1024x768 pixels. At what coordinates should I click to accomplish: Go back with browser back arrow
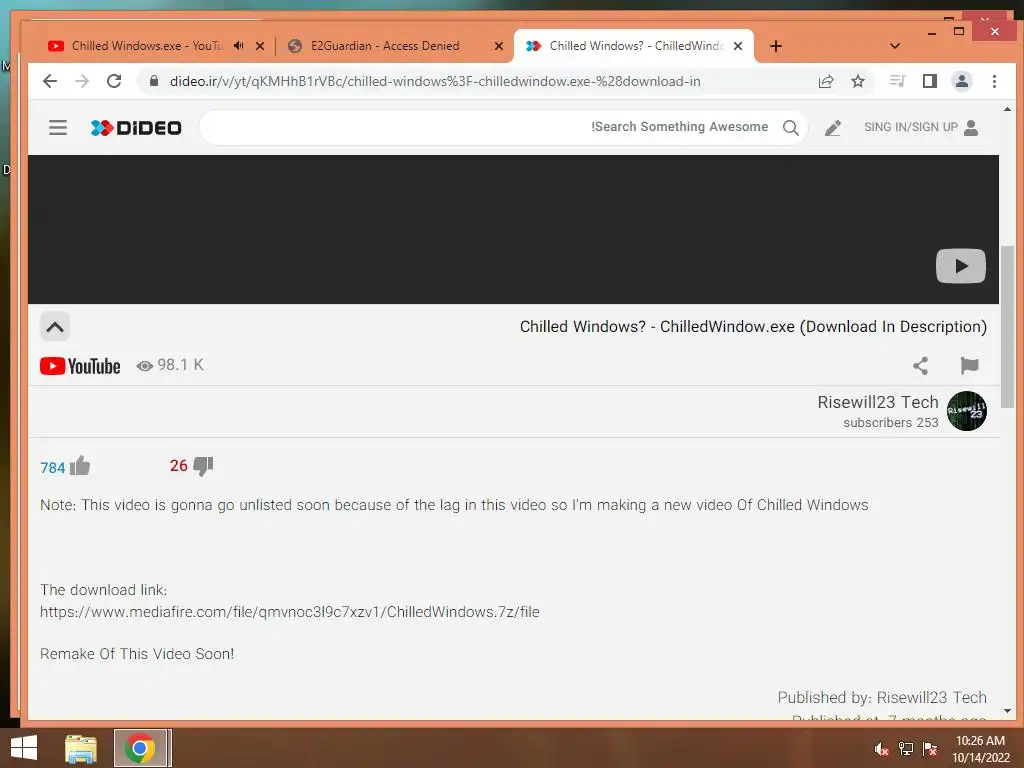coord(50,81)
